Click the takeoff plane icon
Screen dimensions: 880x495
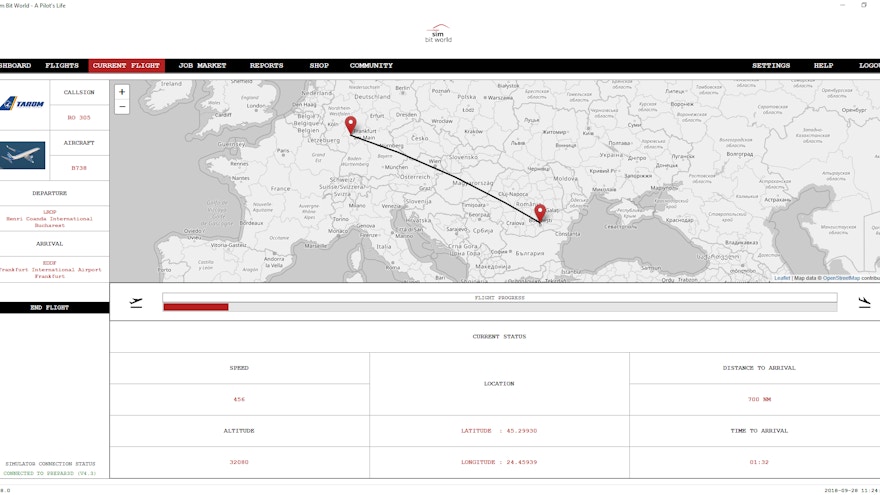[x=136, y=303]
